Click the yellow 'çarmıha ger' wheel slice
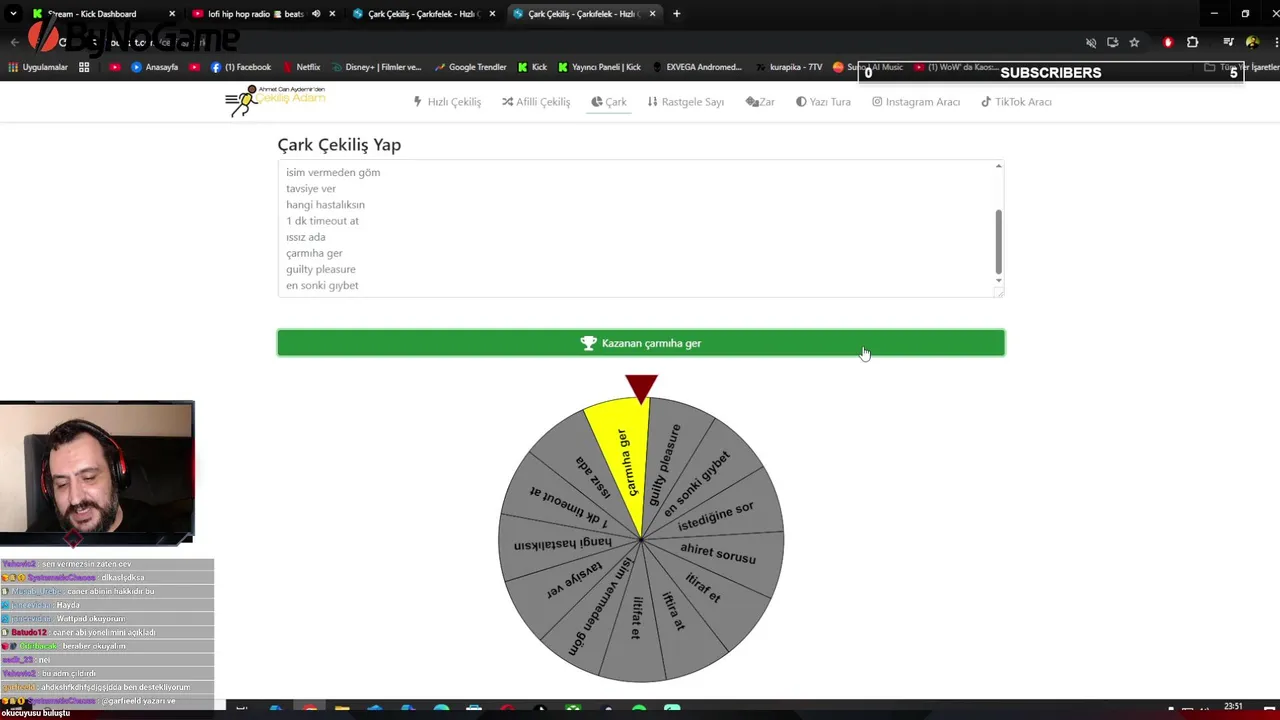 tap(624, 460)
